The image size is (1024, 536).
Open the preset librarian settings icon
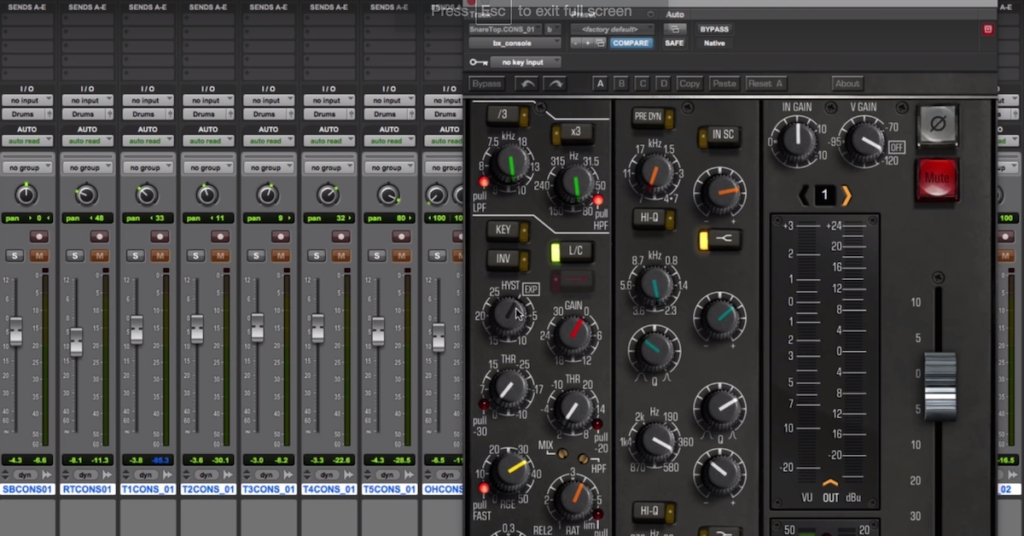(600, 43)
